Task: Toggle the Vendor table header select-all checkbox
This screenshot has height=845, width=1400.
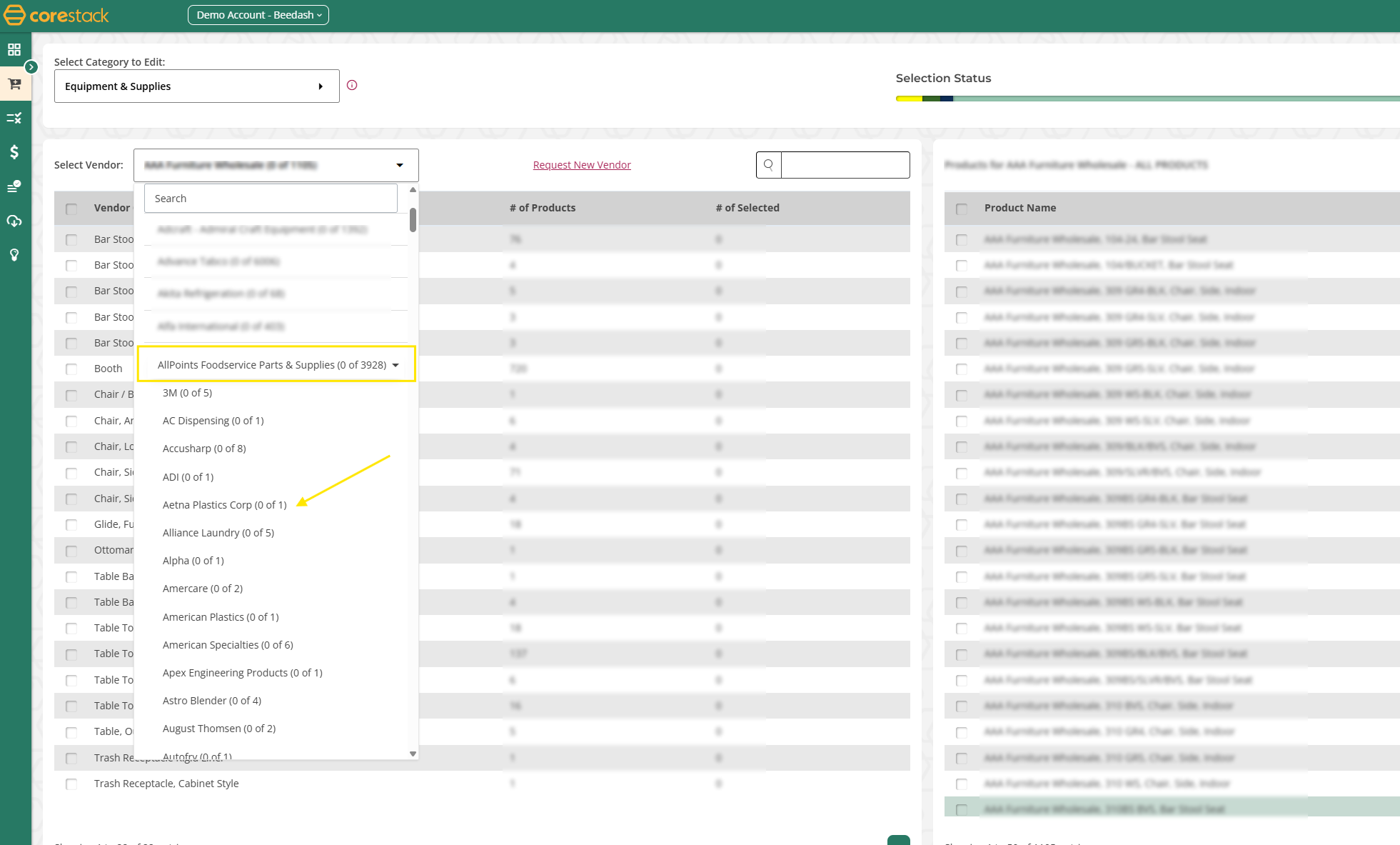Action: pyautogui.click(x=71, y=209)
